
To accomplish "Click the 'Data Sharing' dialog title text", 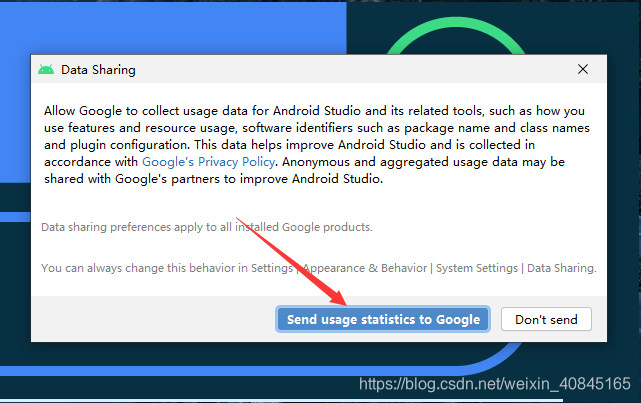I will pyautogui.click(x=98, y=70).
